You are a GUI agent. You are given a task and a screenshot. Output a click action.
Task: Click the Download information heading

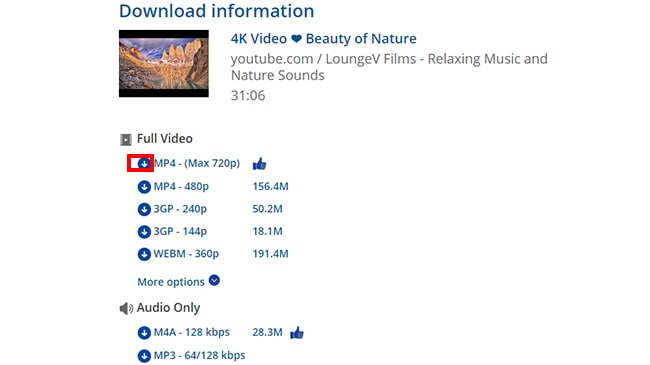pos(216,11)
